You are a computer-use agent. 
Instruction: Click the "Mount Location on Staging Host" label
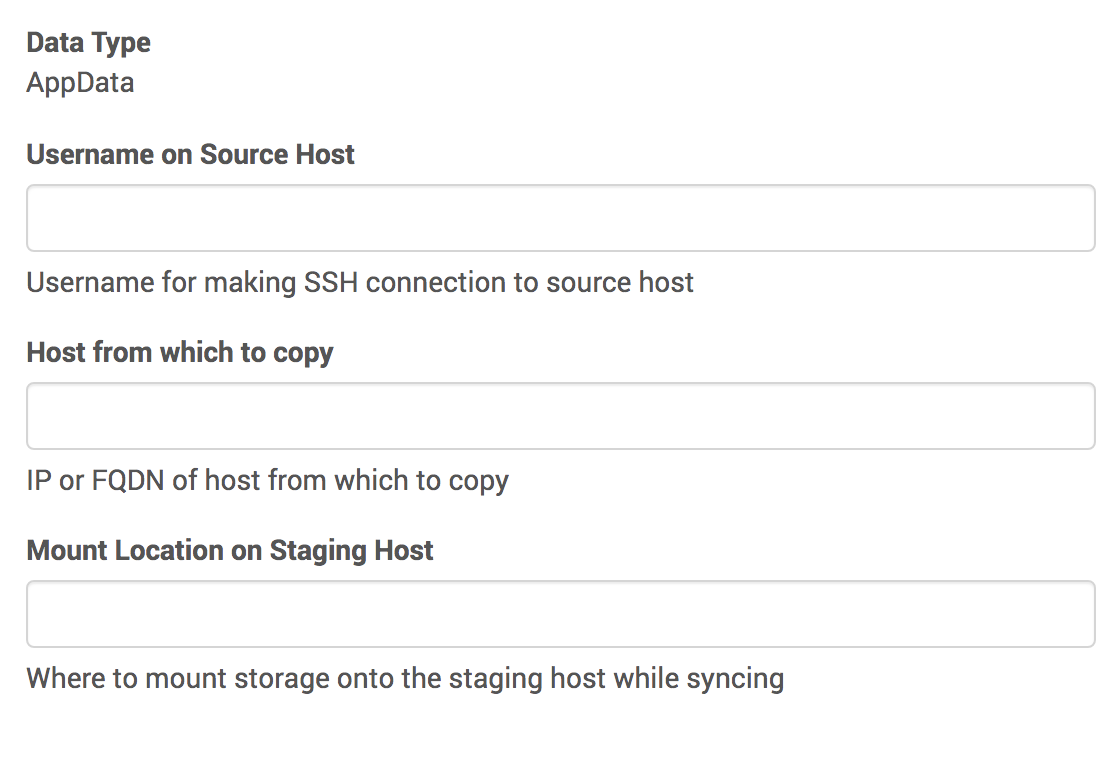point(230,551)
